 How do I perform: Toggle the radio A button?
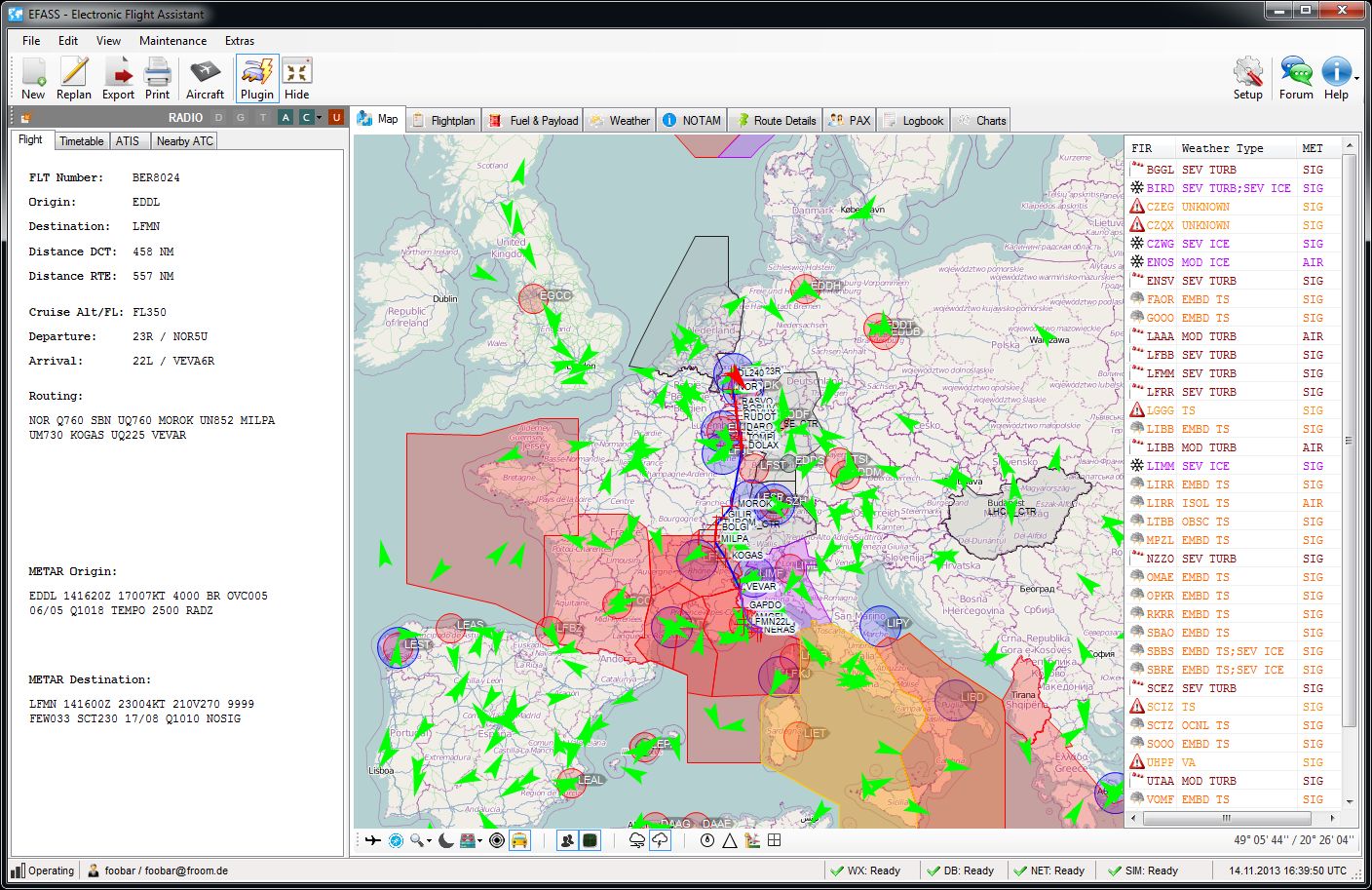click(286, 117)
